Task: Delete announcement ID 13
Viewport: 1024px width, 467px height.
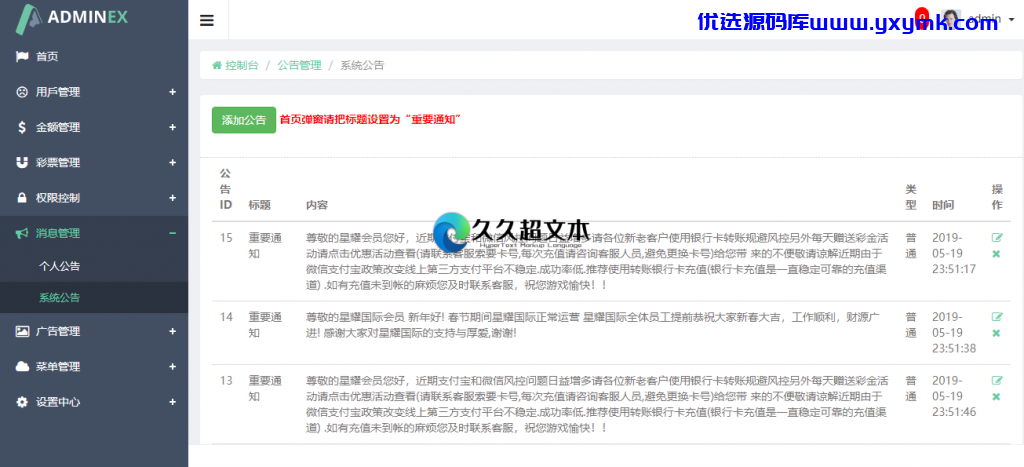Action: click(996, 396)
